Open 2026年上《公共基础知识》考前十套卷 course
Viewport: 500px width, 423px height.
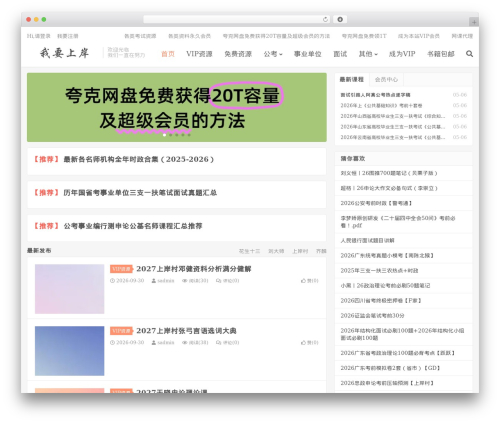pyautogui.click(x=381, y=106)
